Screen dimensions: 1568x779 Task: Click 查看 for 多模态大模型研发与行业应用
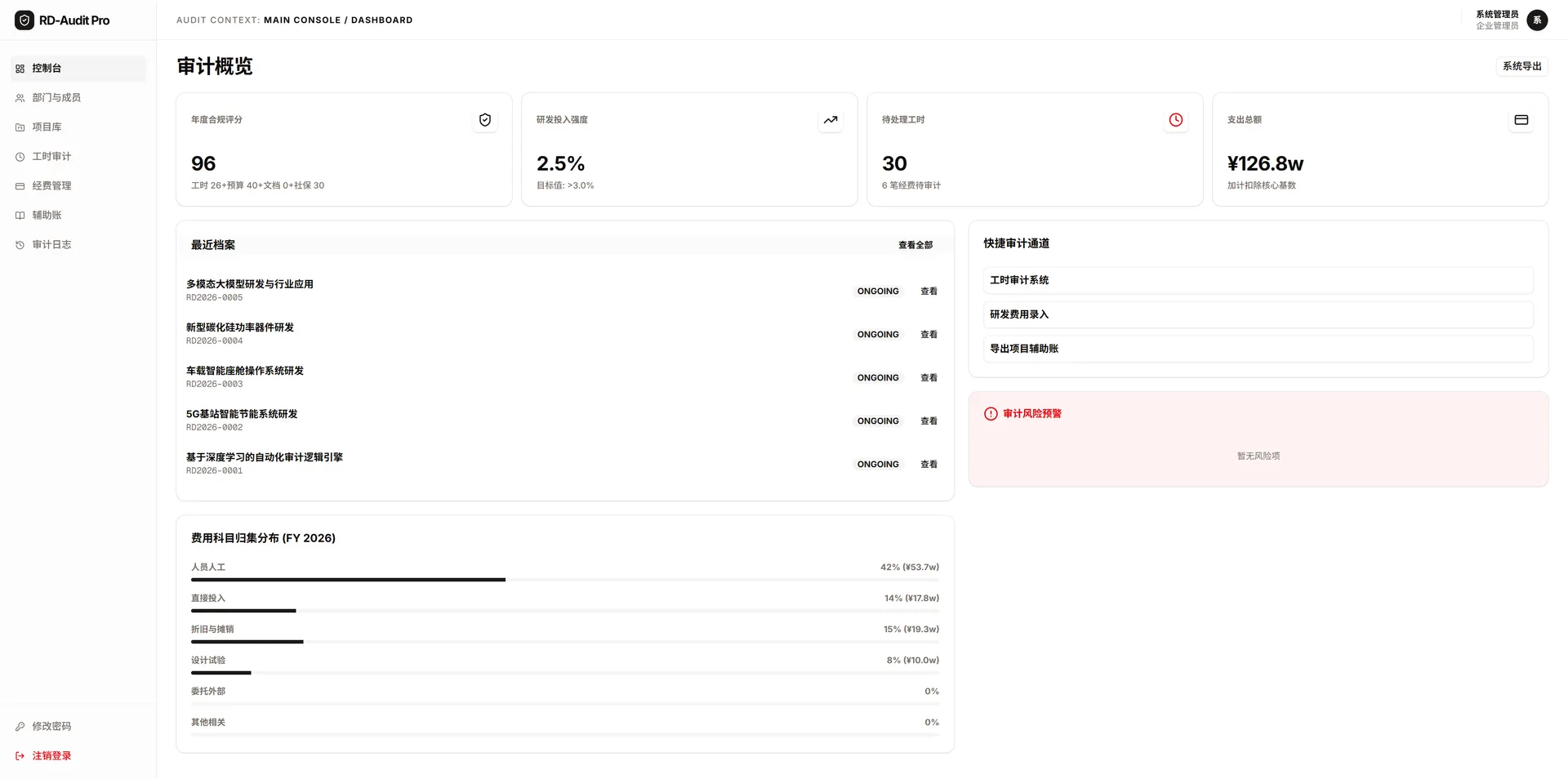coord(929,292)
